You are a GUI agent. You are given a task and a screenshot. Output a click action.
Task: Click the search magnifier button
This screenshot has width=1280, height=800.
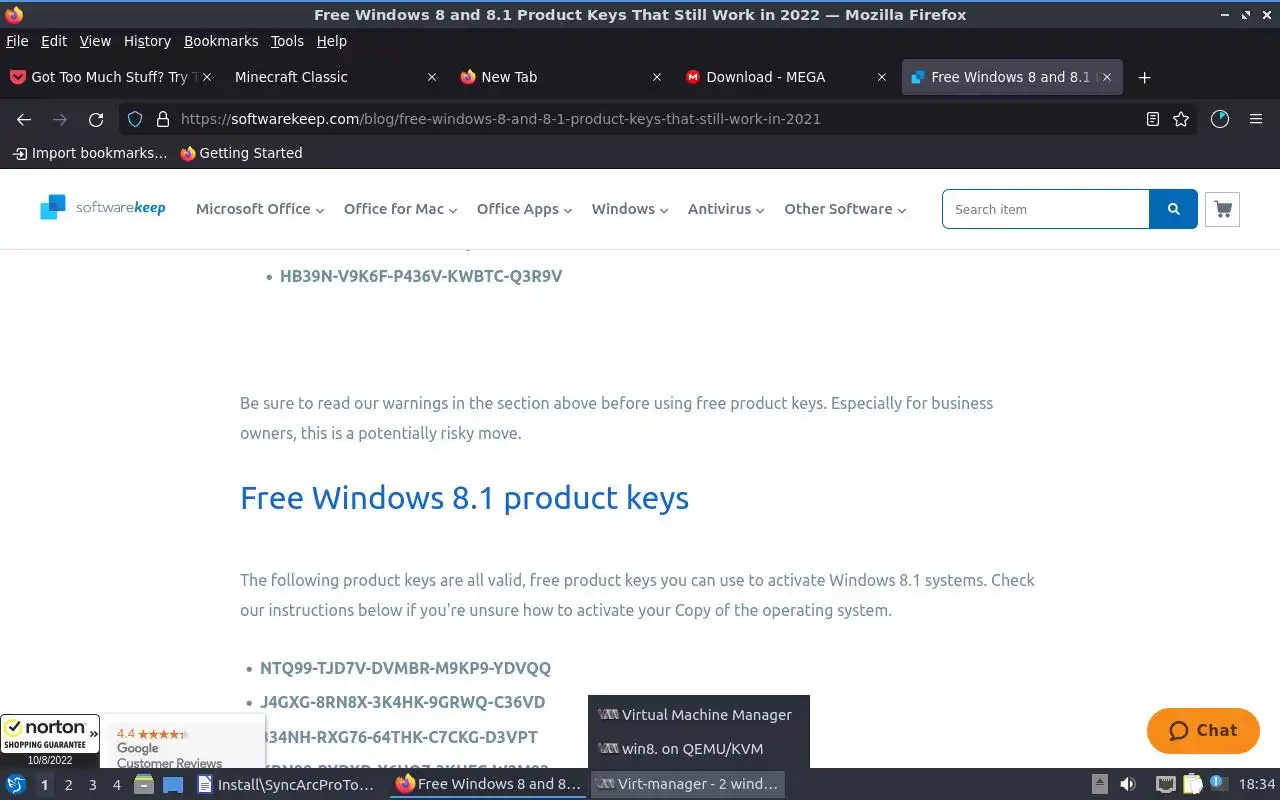pos(1173,209)
